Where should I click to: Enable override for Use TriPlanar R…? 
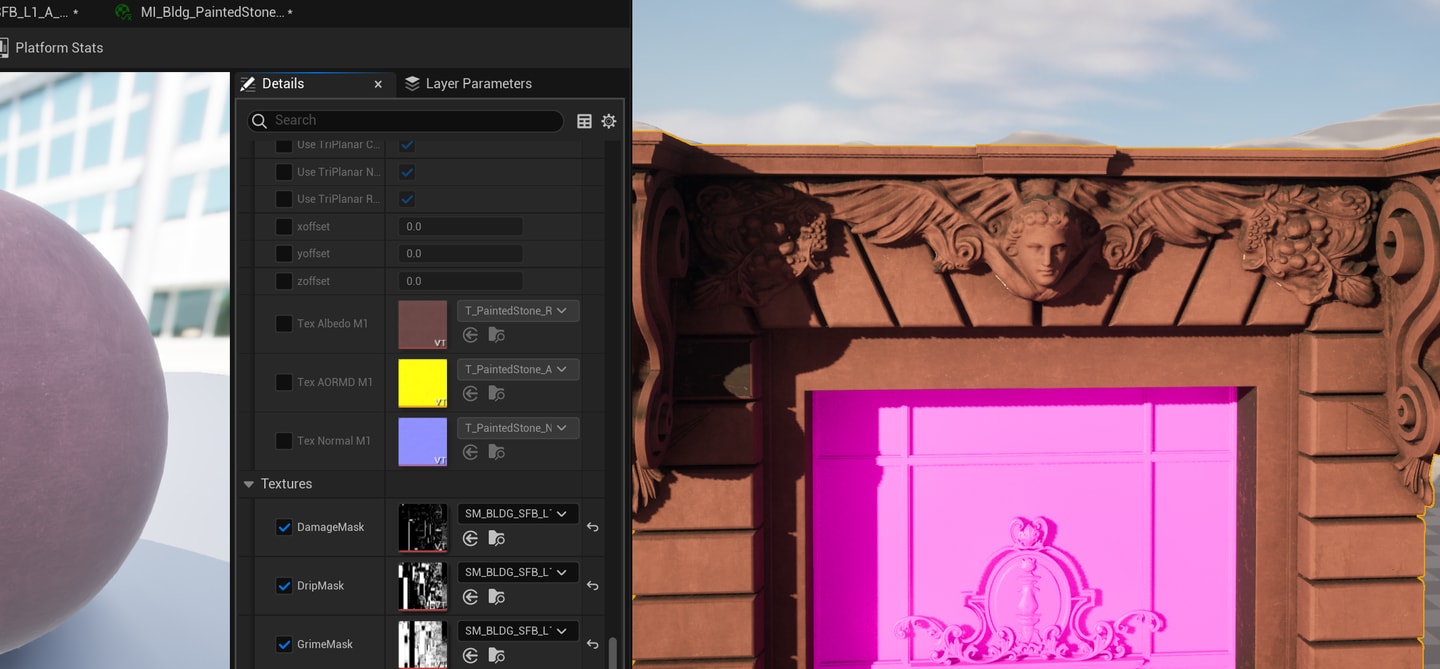point(284,199)
